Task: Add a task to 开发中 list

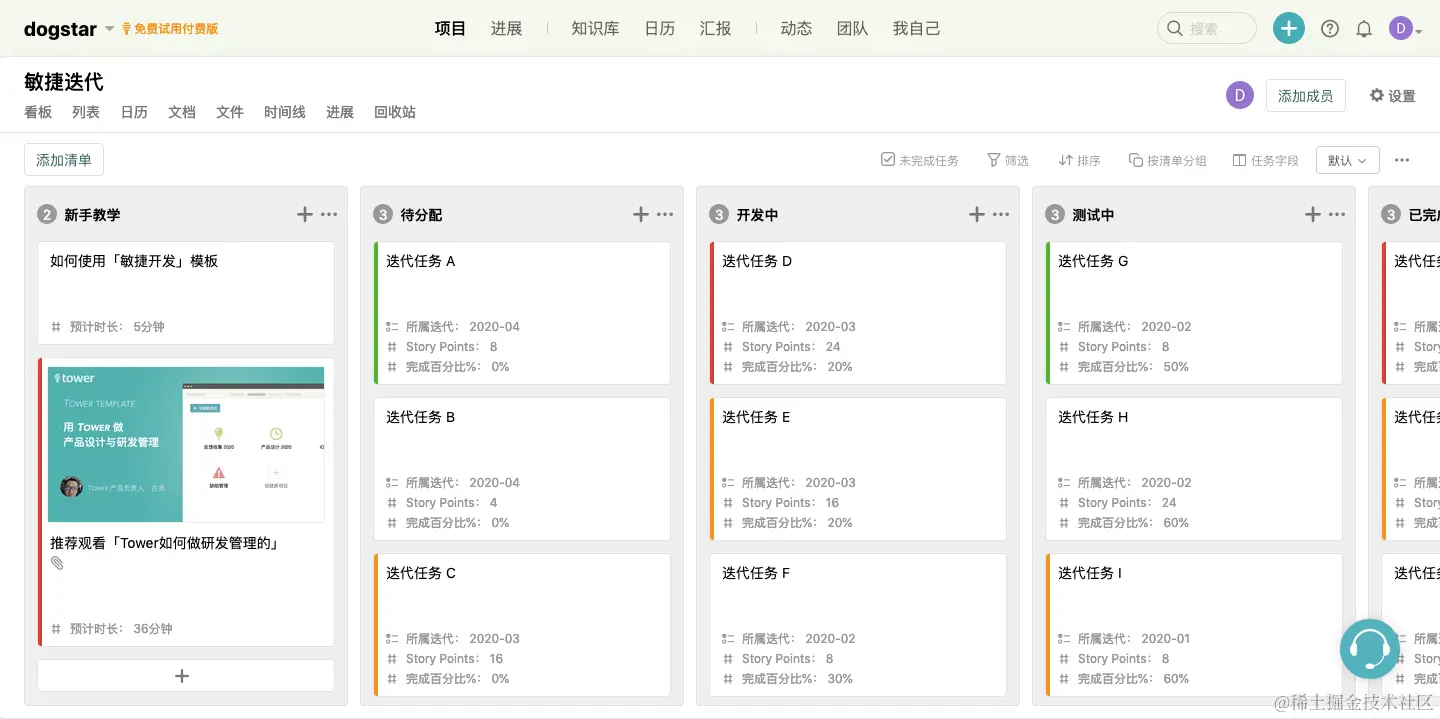Action: click(x=977, y=214)
